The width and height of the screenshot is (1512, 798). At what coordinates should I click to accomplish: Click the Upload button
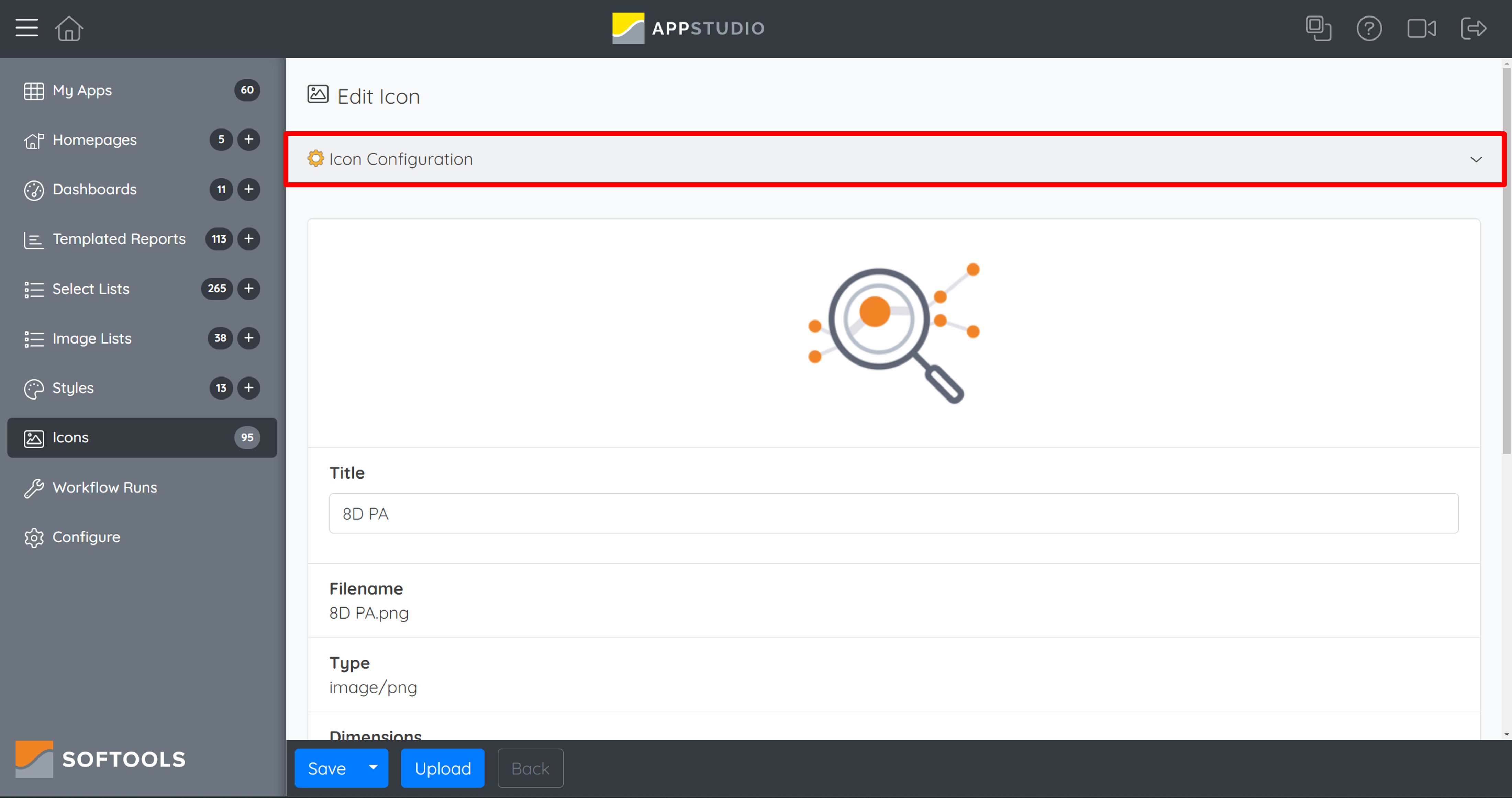click(443, 767)
